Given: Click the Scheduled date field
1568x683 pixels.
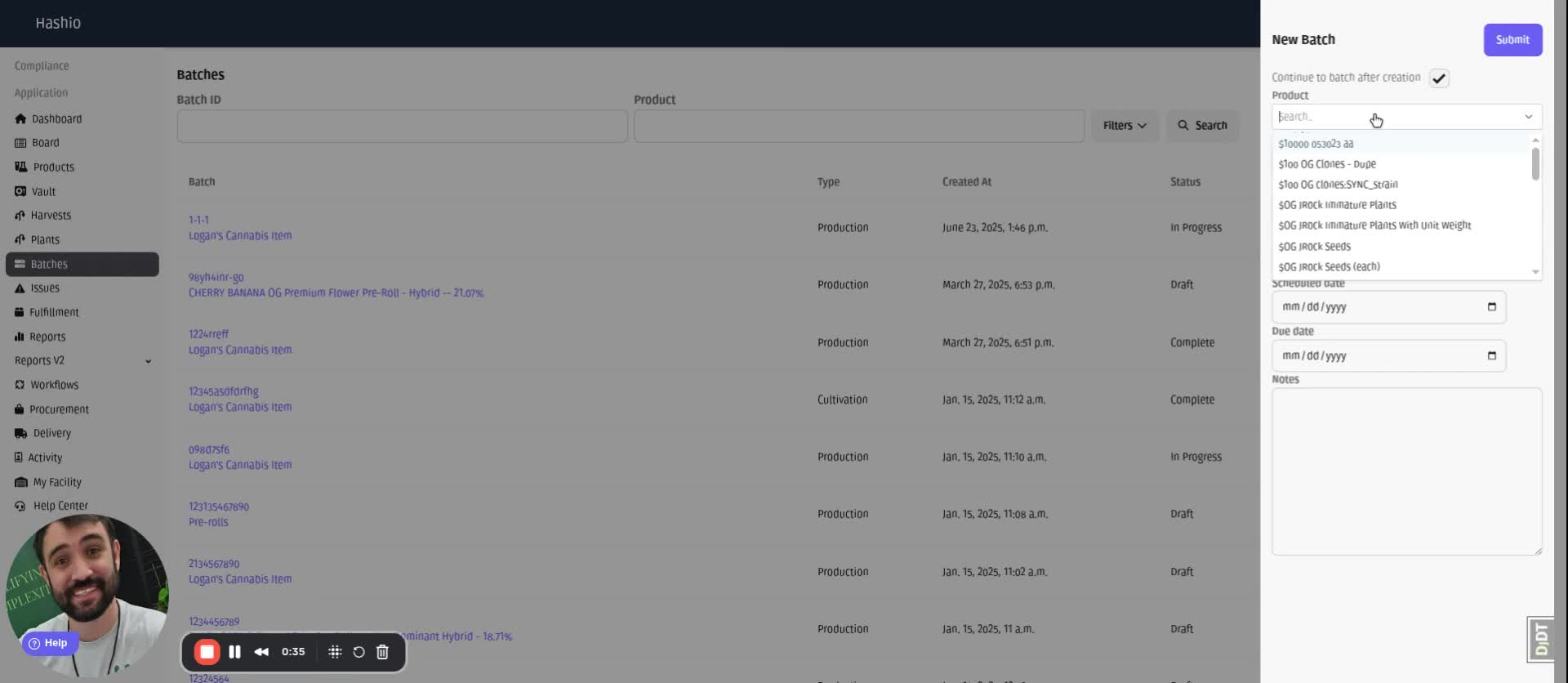Looking at the screenshot, I should coord(1388,307).
